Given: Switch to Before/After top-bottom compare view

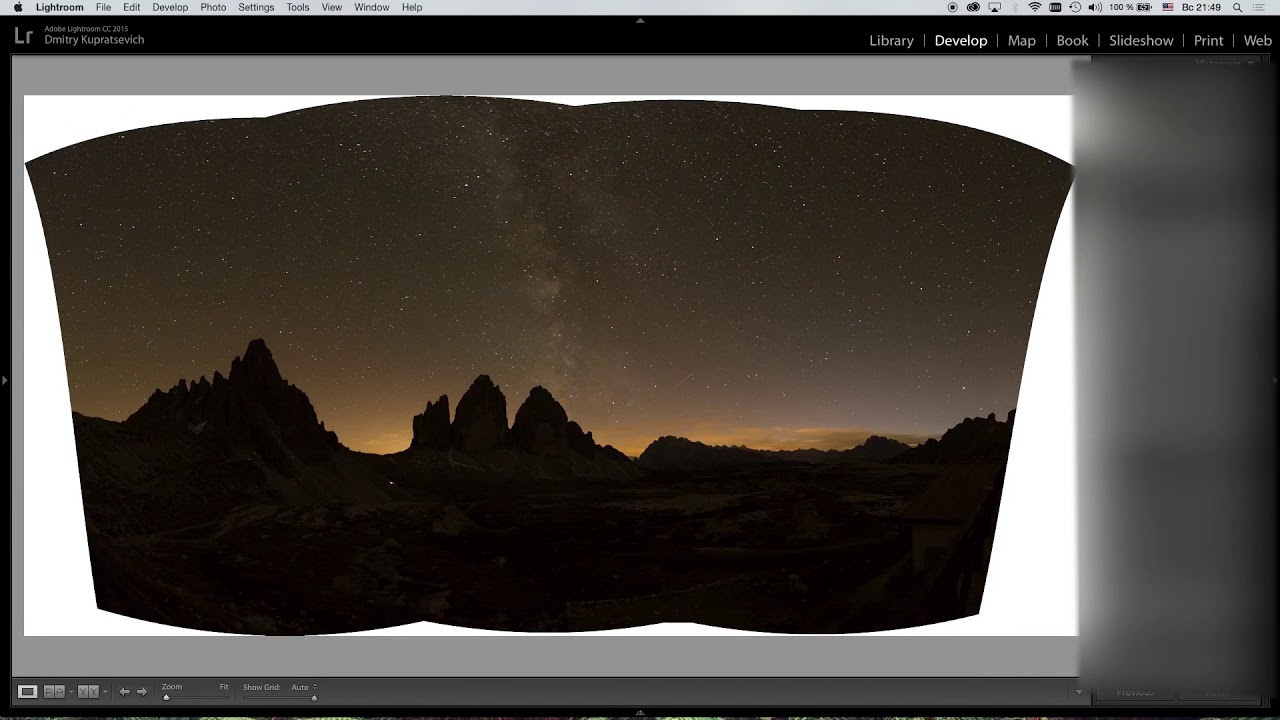Looking at the screenshot, I should click(87, 691).
